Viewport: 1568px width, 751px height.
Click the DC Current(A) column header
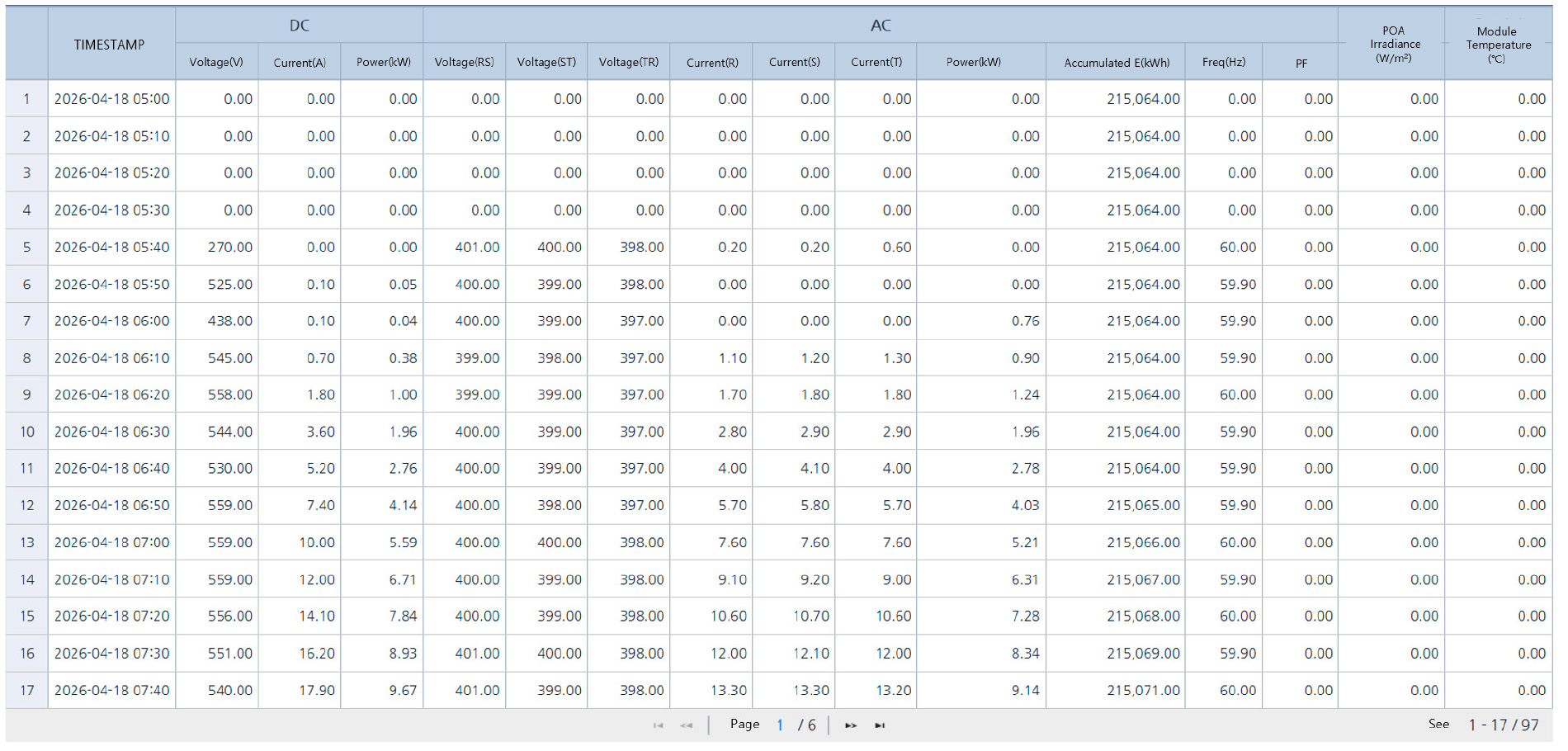point(300,62)
